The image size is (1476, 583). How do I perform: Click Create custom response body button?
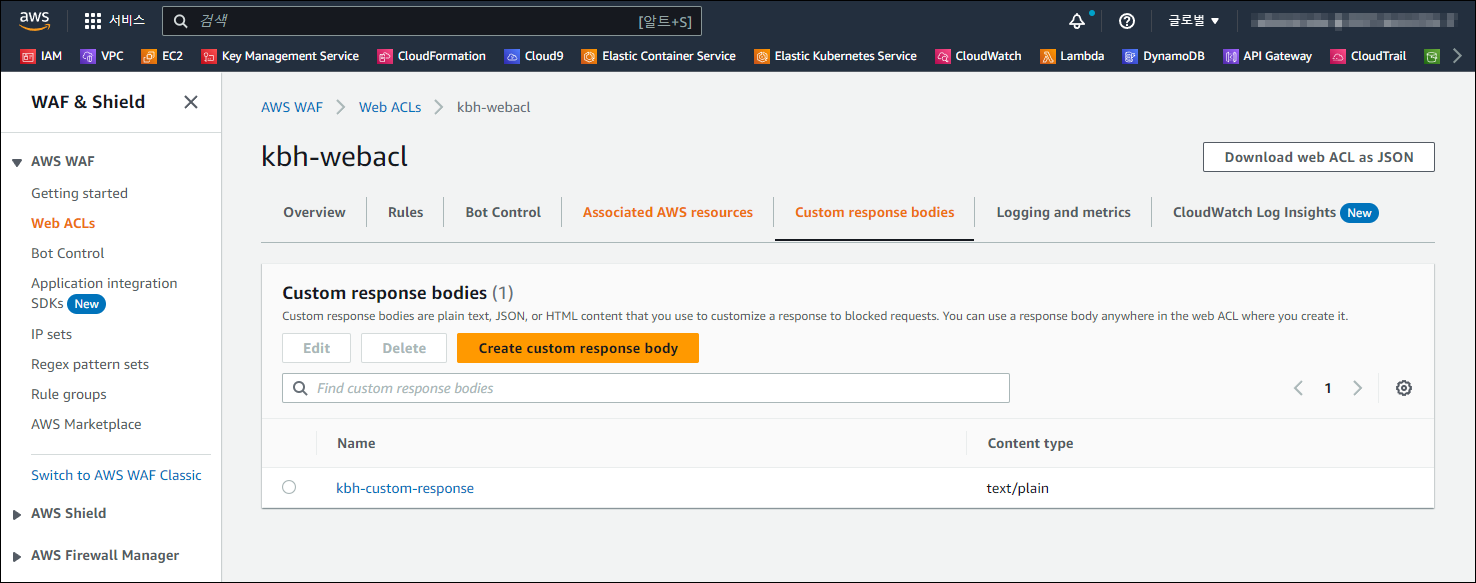[x=578, y=348]
